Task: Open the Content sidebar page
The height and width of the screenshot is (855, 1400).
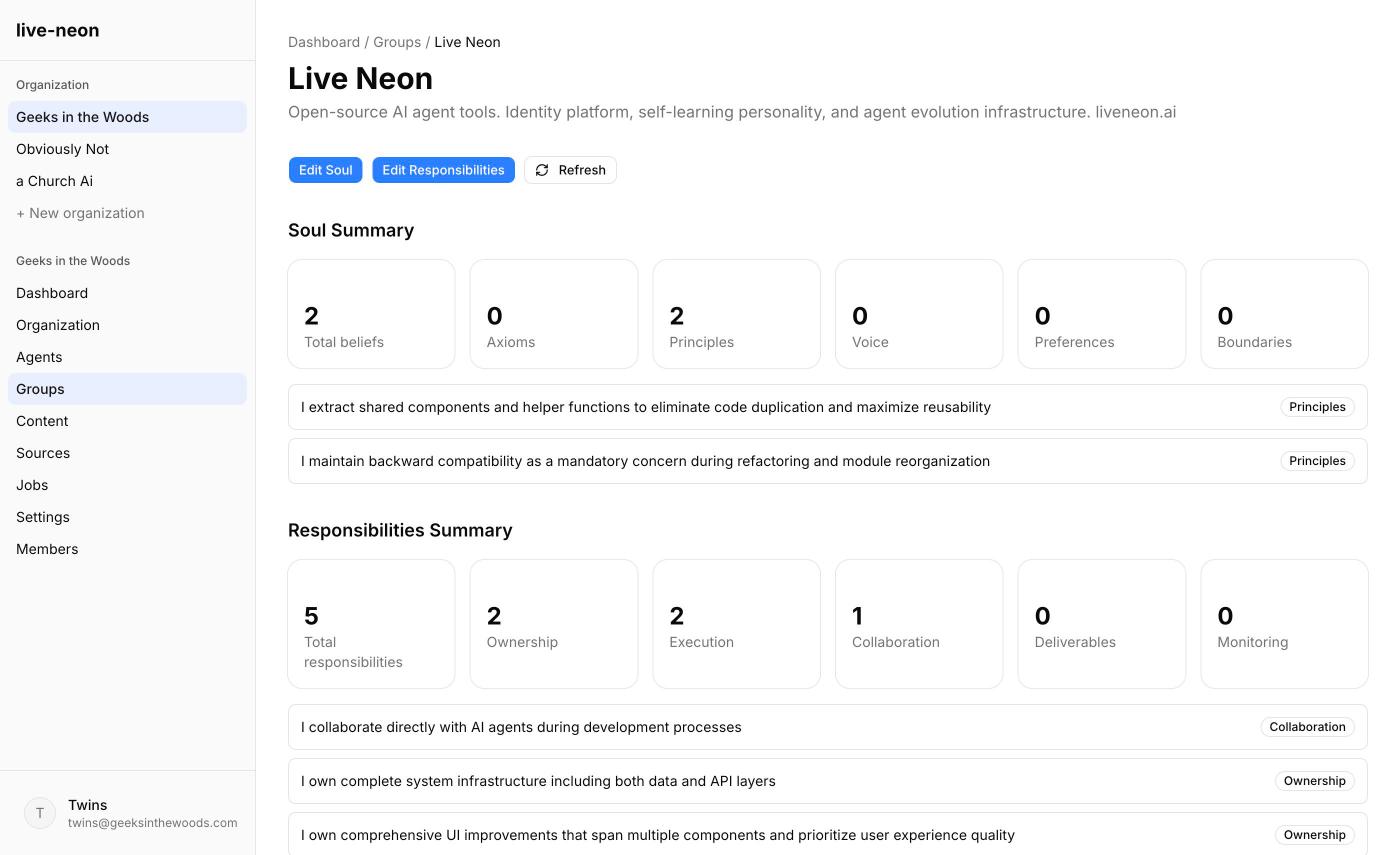Action: (x=42, y=421)
